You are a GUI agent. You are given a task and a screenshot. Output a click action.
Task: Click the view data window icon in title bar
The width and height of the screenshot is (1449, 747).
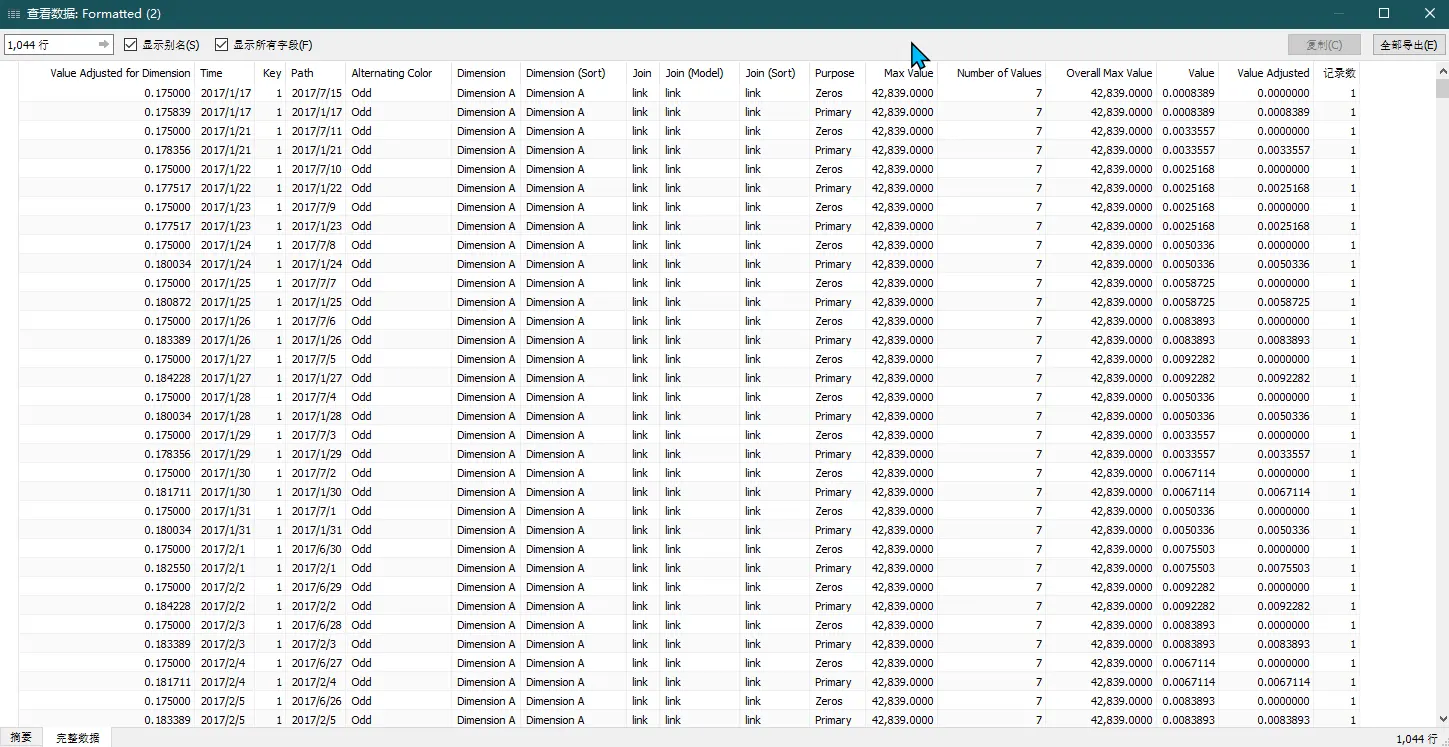pos(14,14)
